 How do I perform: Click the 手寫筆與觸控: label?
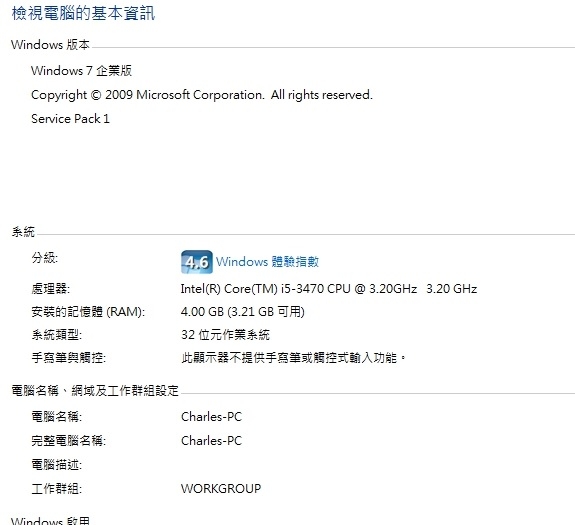pyautogui.click(x=69, y=357)
